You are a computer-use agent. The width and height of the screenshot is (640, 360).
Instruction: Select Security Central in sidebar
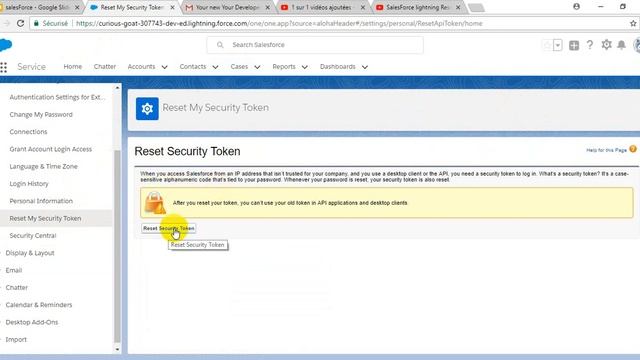click(33, 236)
